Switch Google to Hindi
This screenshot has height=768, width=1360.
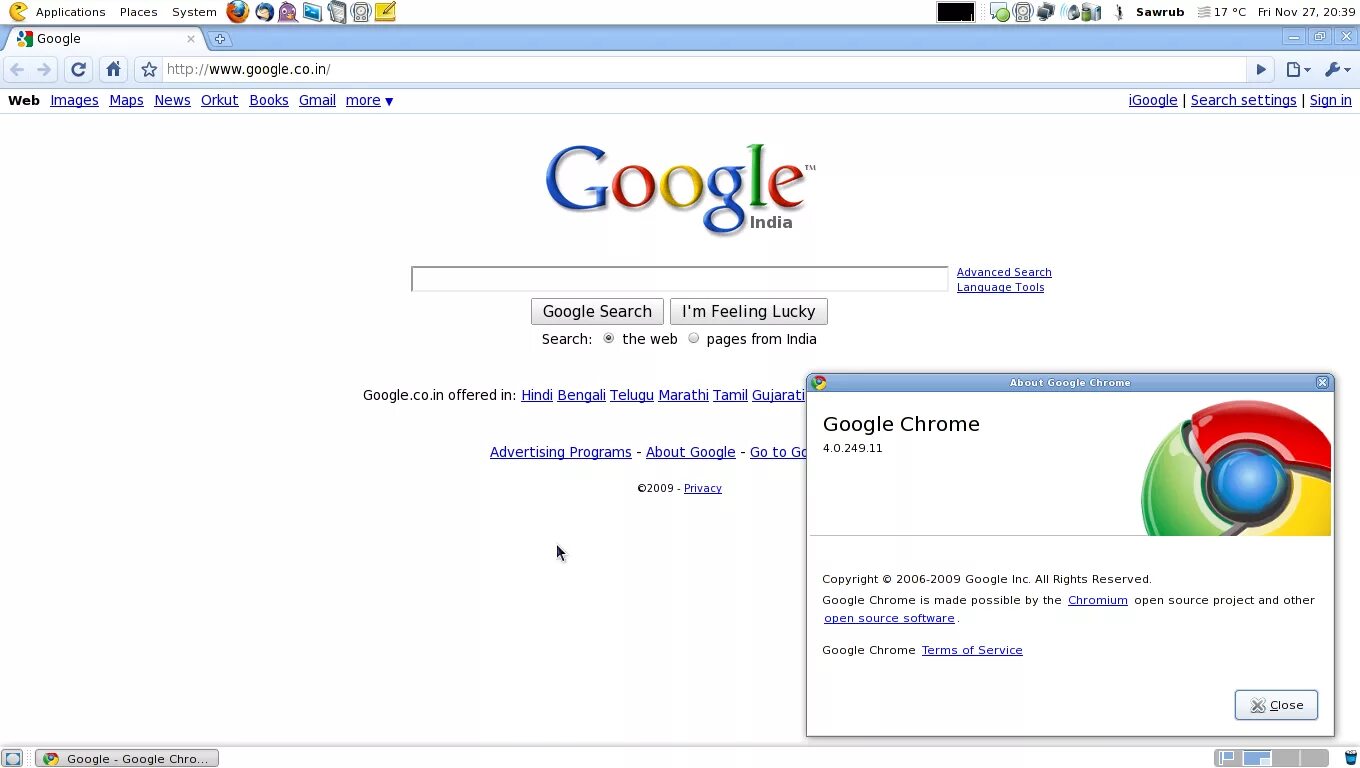[x=537, y=395]
